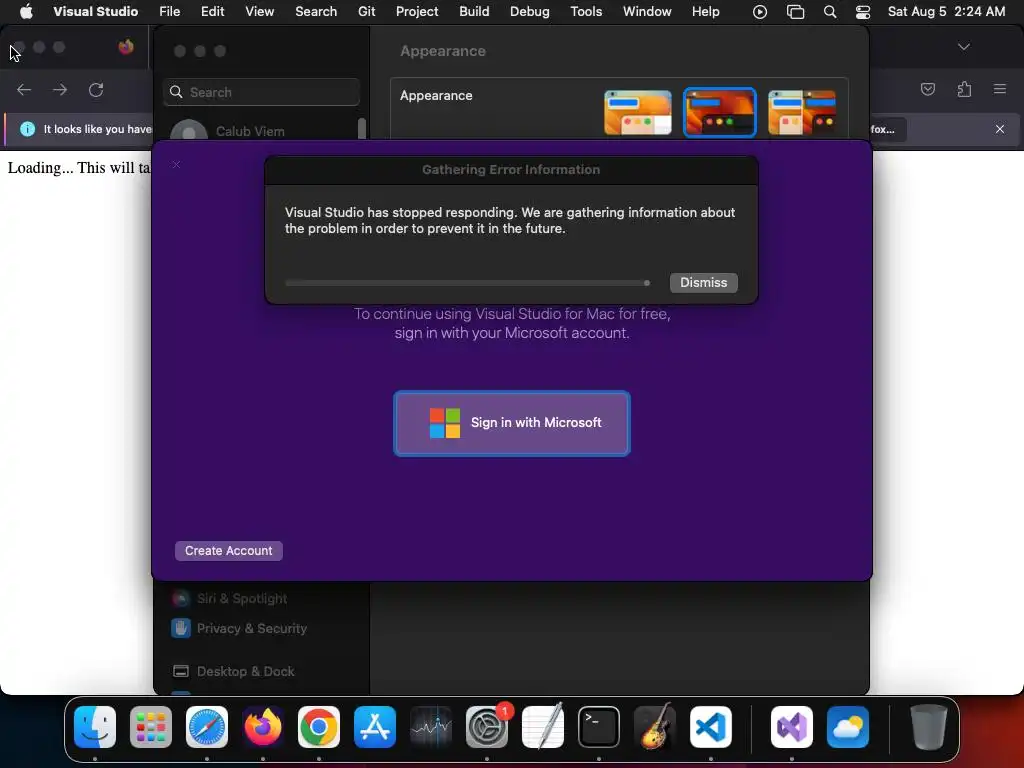Click Firefox forward arrow button

tap(60, 89)
